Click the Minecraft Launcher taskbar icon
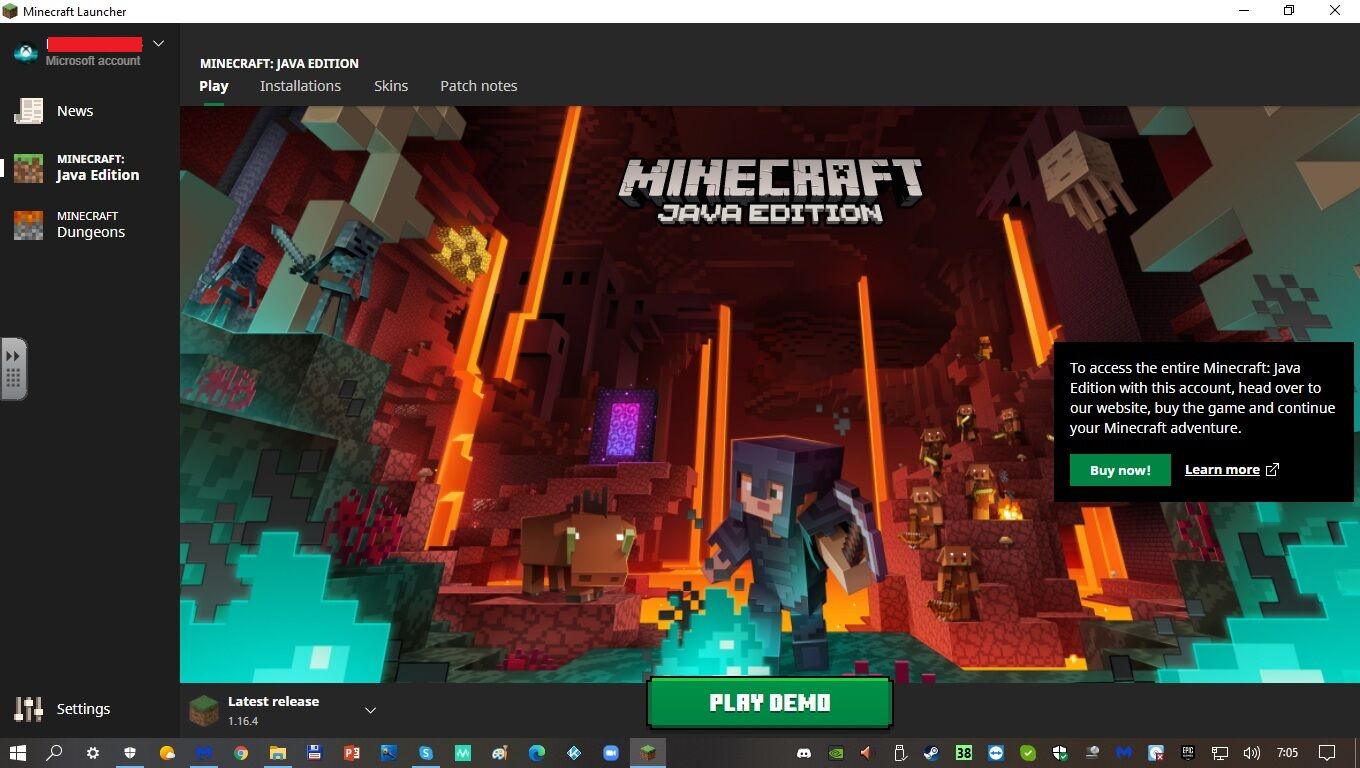Screen dimensions: 1360x768 (648, 753)
